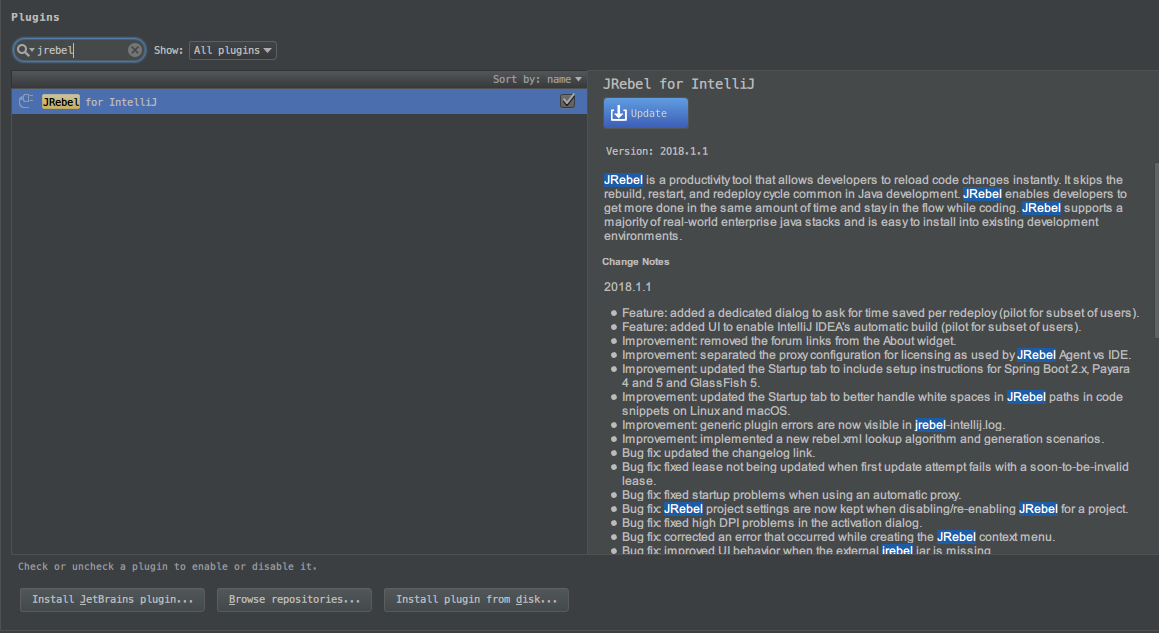The width and height of the screenshot is (1159, 633).
Task: Click the magnifier search history icon
Action: click(25, 50)
